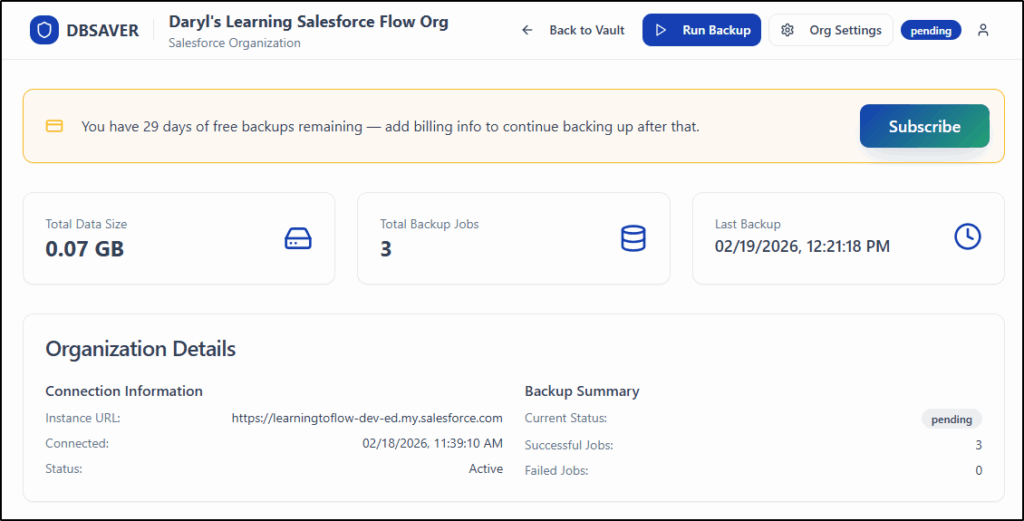Click the Total Backup Jobs card

point(513,238)
